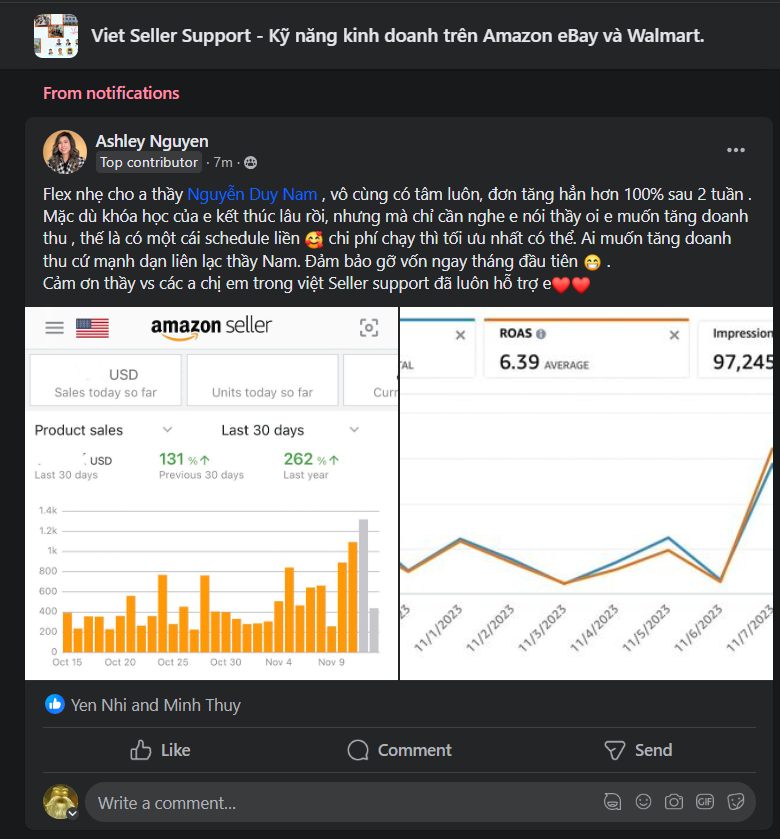The width and height of the screenshot is (780, 839).
Task: Click the Comment button
Action: (x=399, y=750)
